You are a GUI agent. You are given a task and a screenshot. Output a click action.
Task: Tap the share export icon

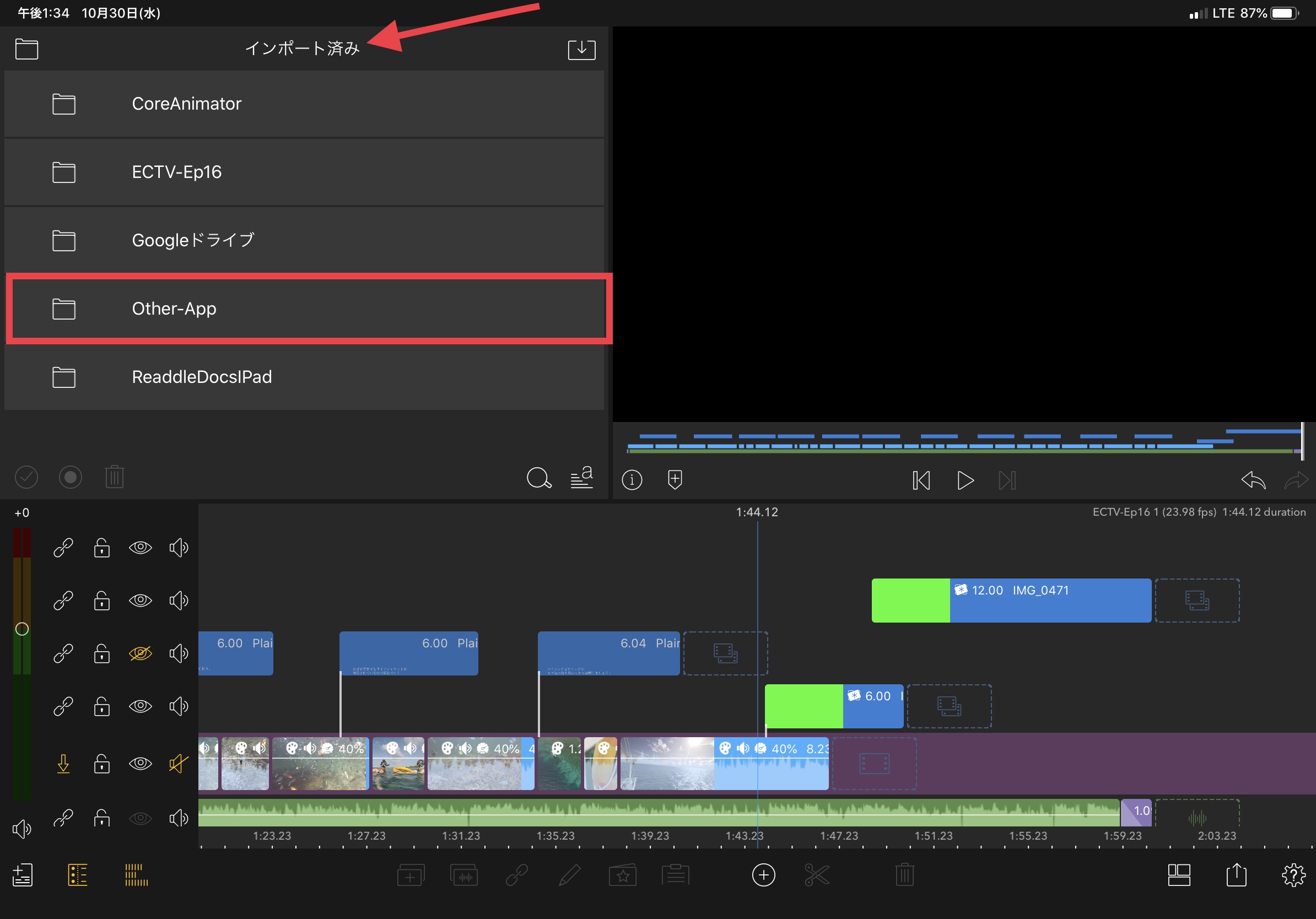[1236, 875]
